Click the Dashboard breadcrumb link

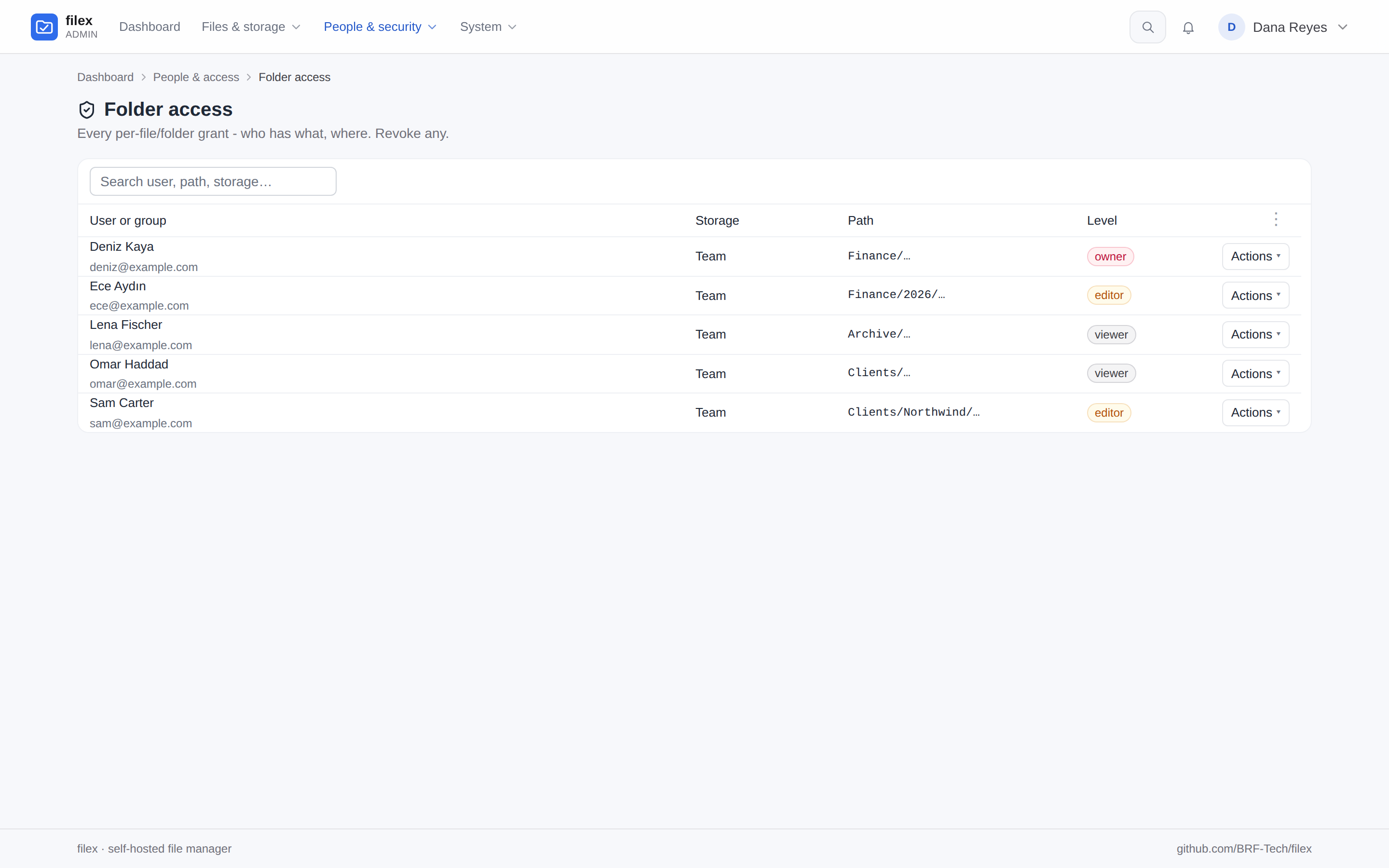(106, 77)
